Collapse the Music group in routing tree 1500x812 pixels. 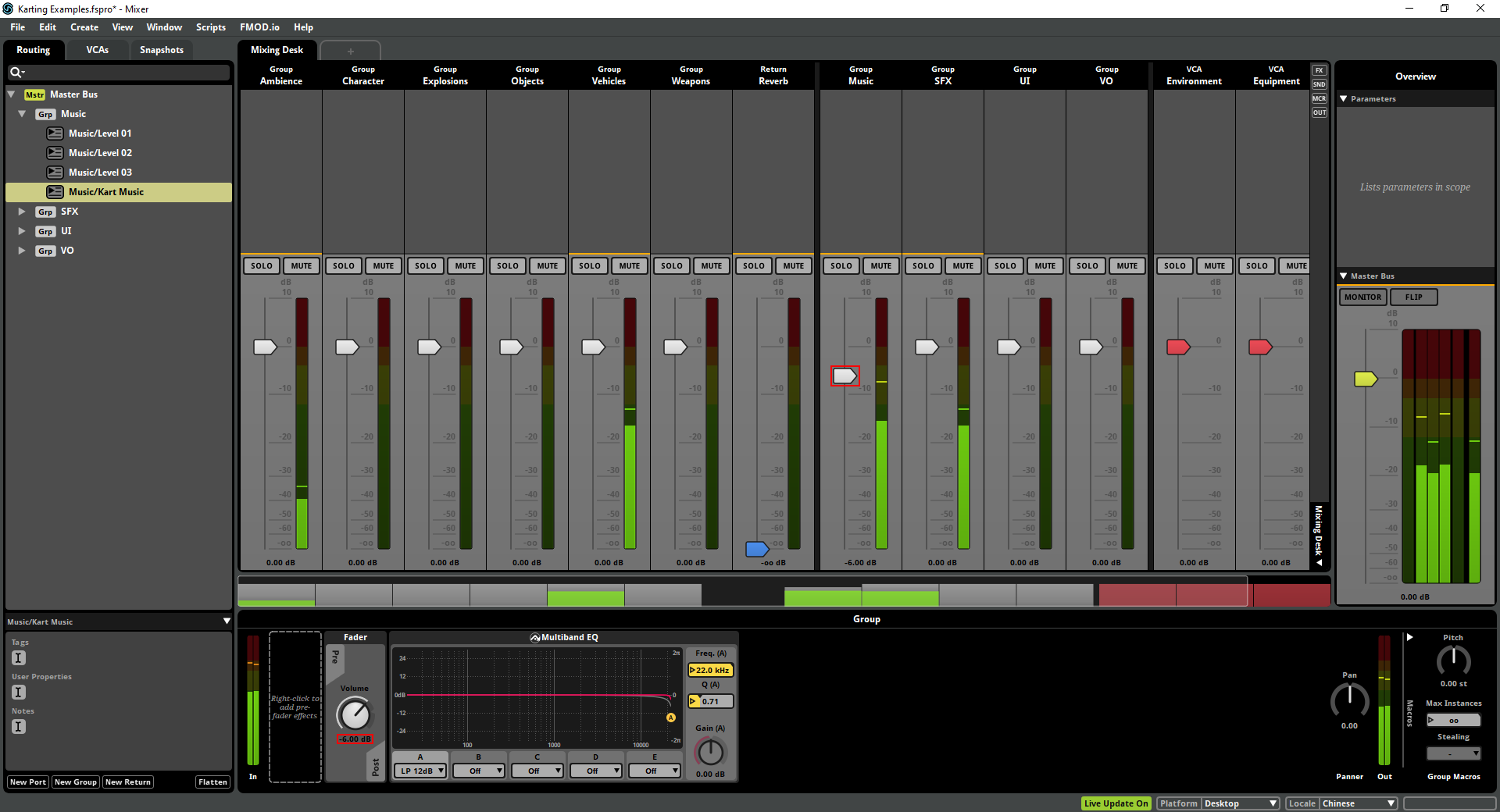[23, 113]
